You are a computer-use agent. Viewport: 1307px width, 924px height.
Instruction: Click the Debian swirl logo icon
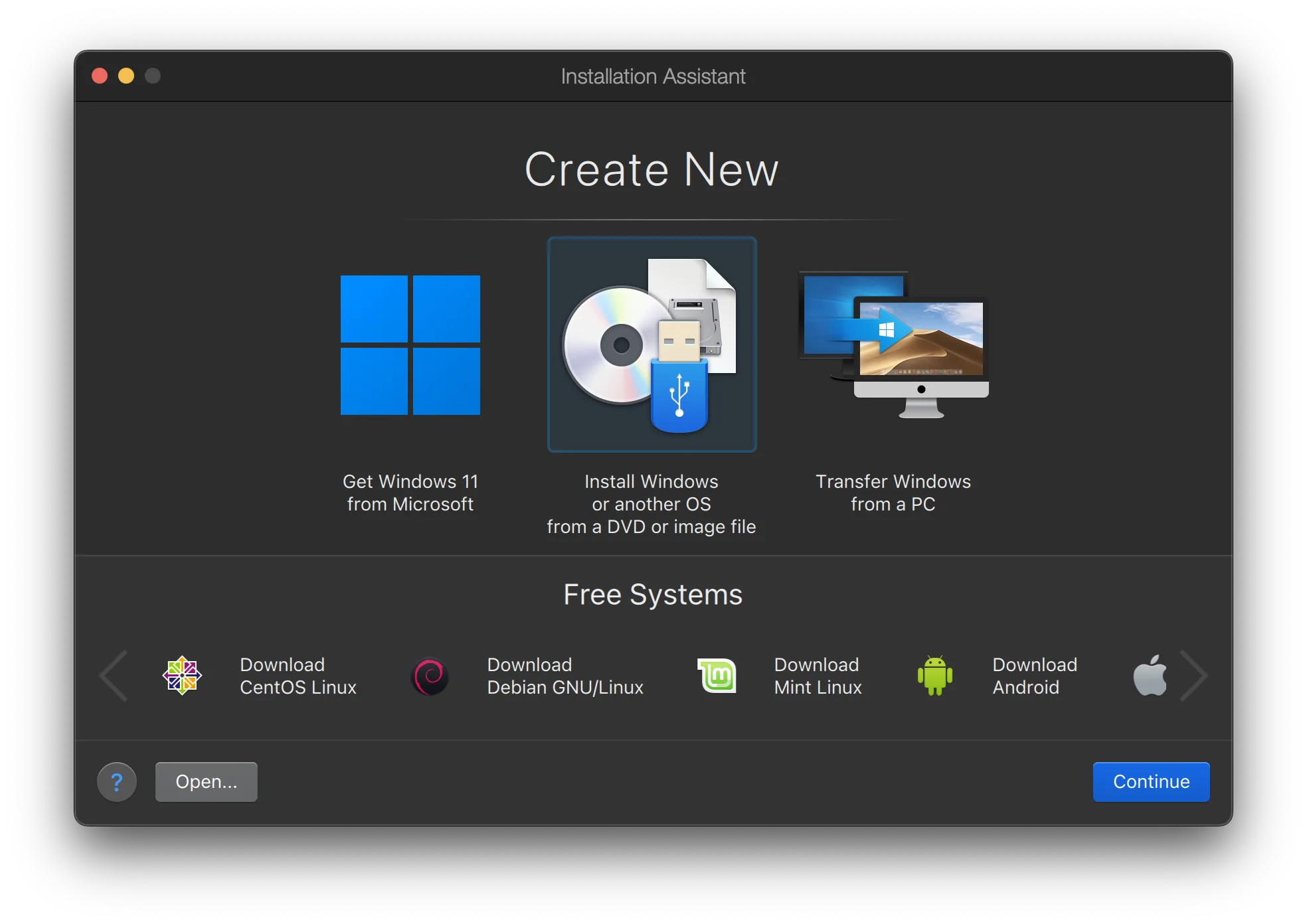(x=430, y=676)
